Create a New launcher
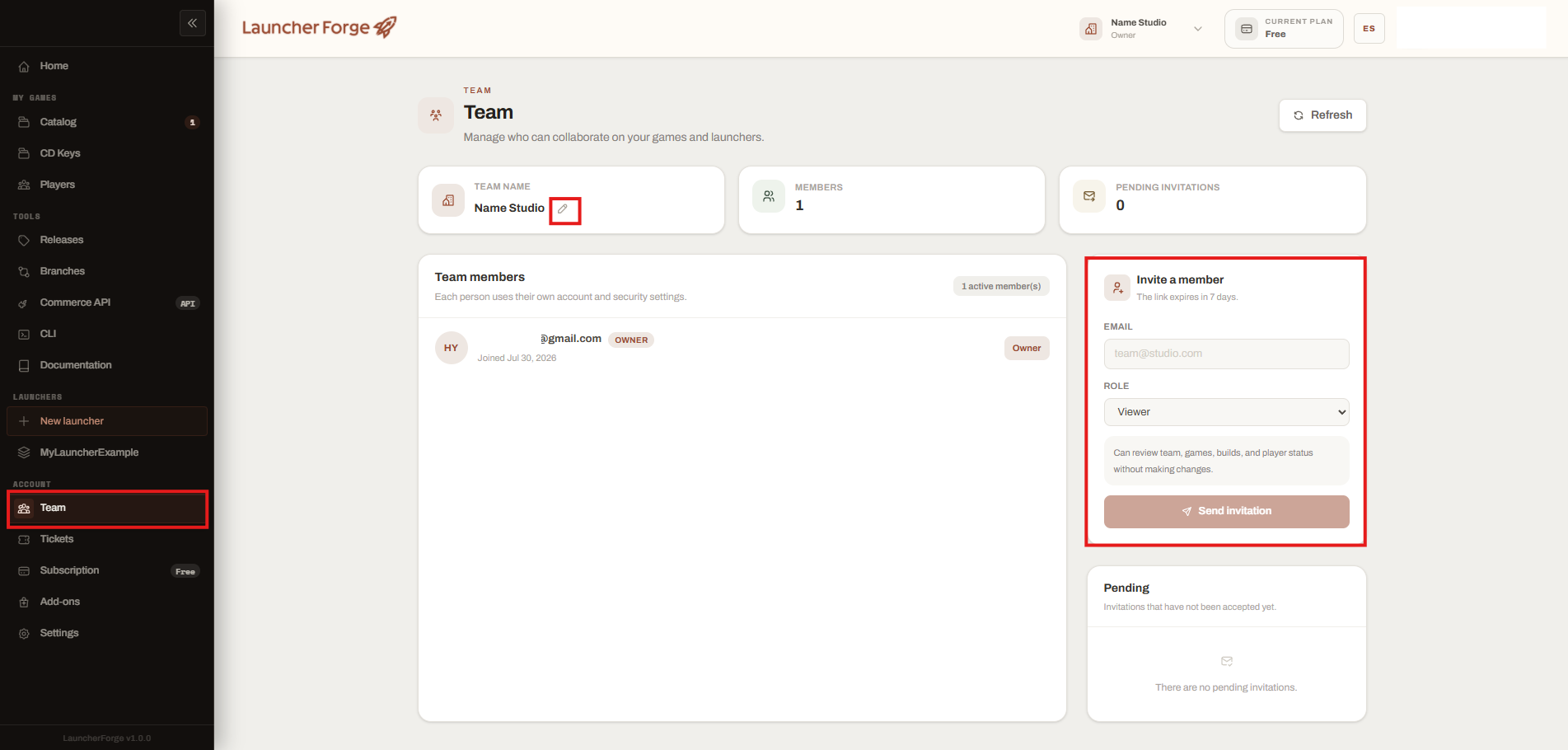This screenshot has width=1568, height=750. (x=107, y=421)
